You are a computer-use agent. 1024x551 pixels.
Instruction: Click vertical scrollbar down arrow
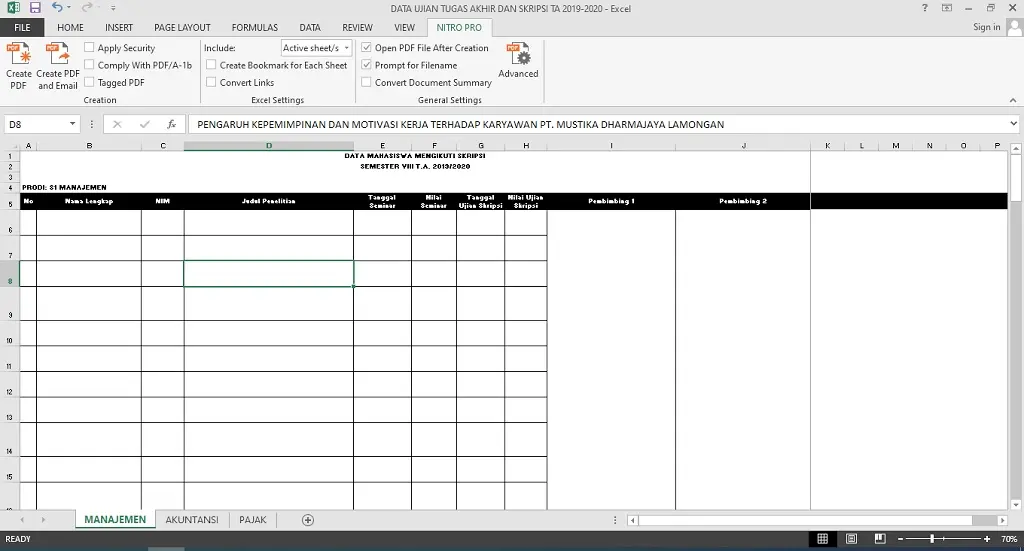tap(1016, 505)
